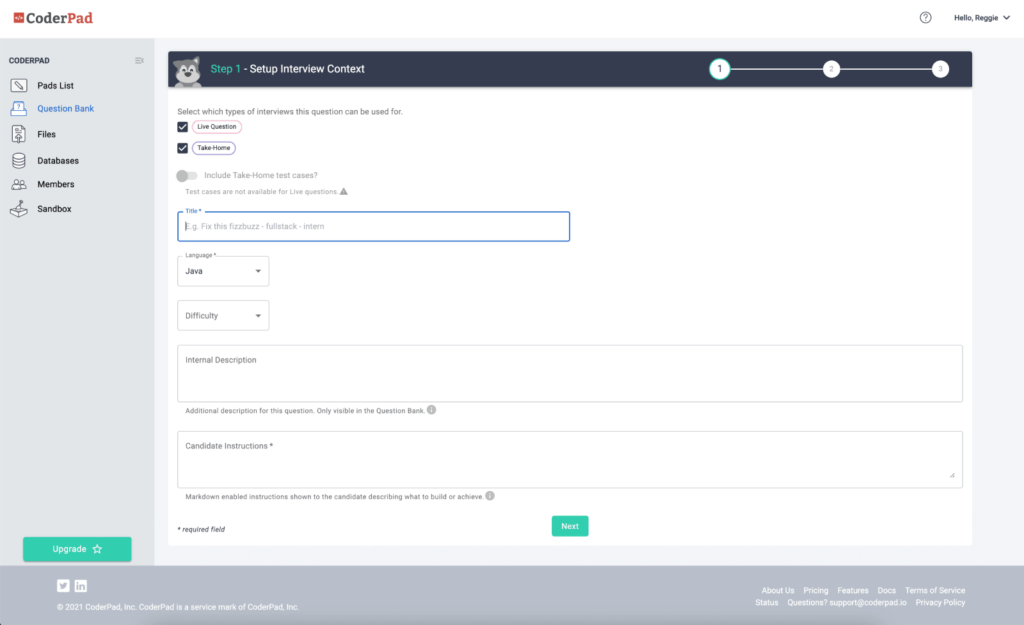Viewport: 1024px width, 625px height.
Task: Click support@coderpad.io email link
Action: pyautogui.click(x=868, y=602)
